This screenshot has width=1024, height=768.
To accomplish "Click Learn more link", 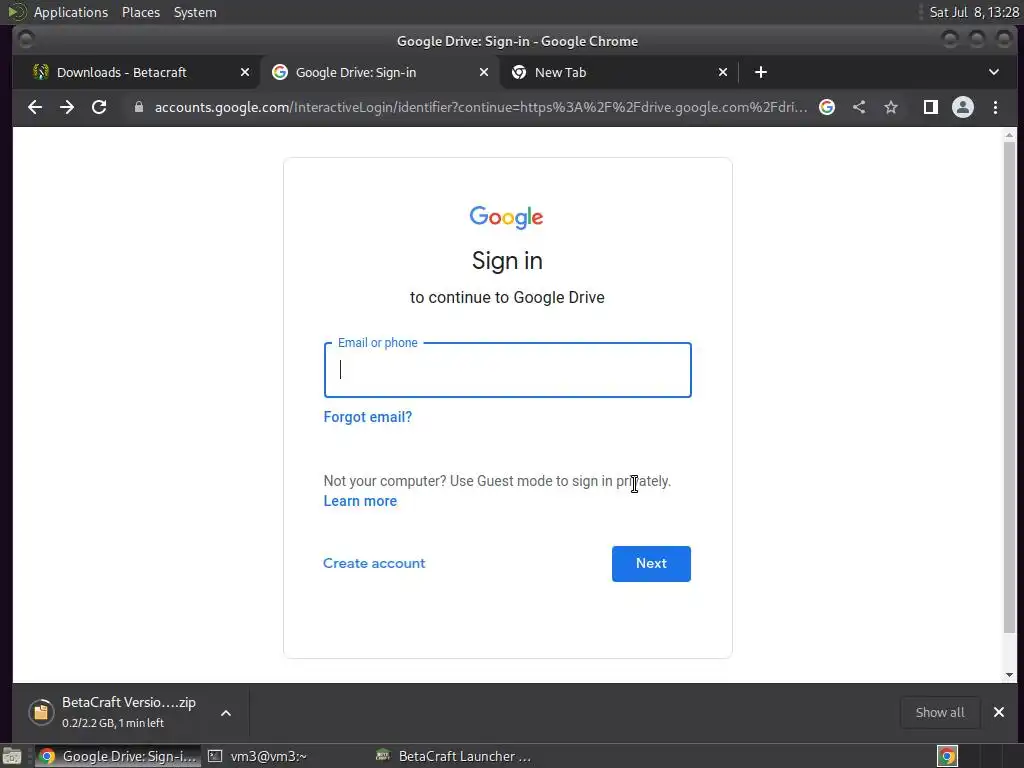I will pyautogui.click(x=360, y=501).
